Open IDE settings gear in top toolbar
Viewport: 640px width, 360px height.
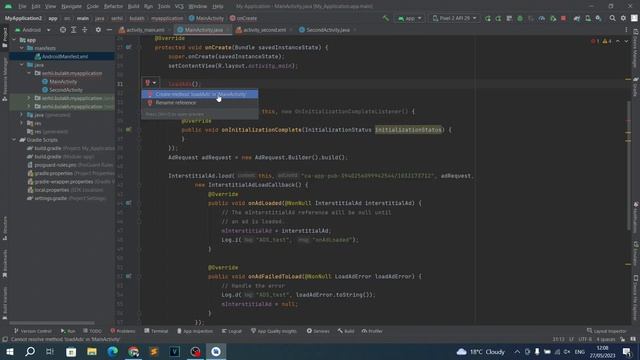pyautogui.click(x=623, y=18)
